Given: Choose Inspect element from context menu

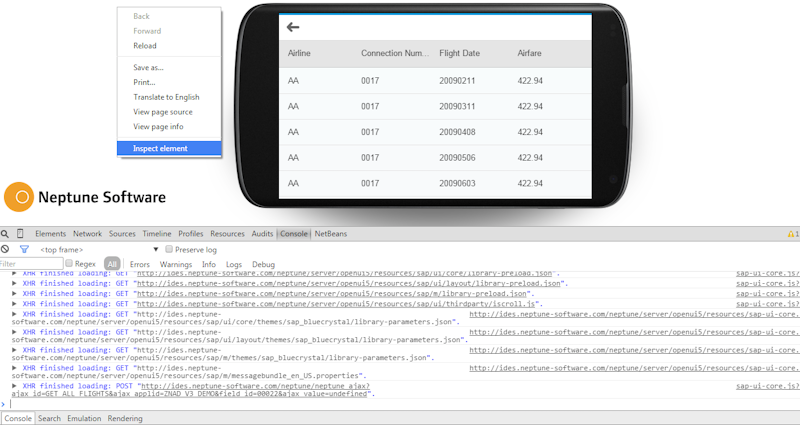Looking at the screenshot, I should click(169, 148).
